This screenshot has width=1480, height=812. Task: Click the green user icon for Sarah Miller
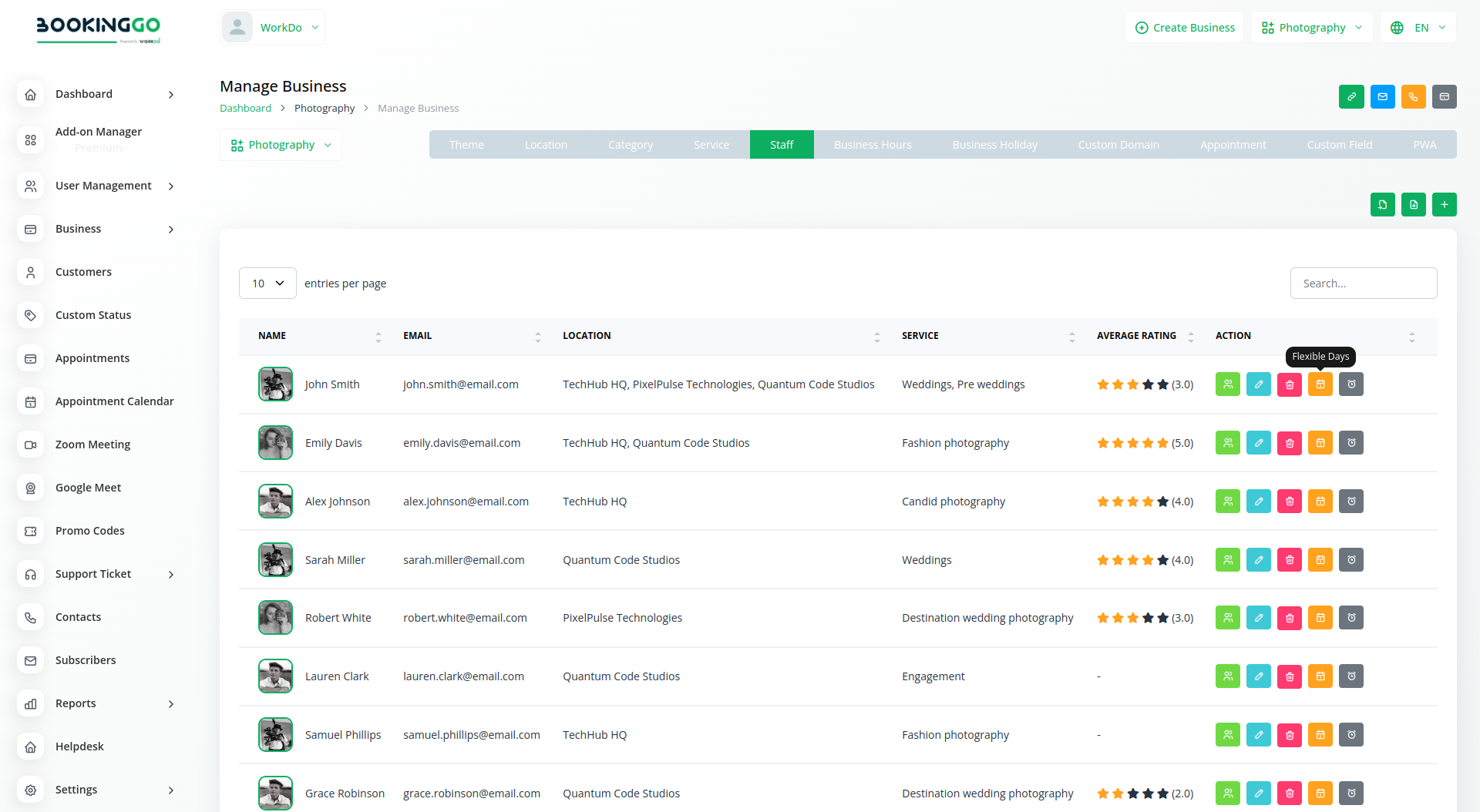point(1227,560)
